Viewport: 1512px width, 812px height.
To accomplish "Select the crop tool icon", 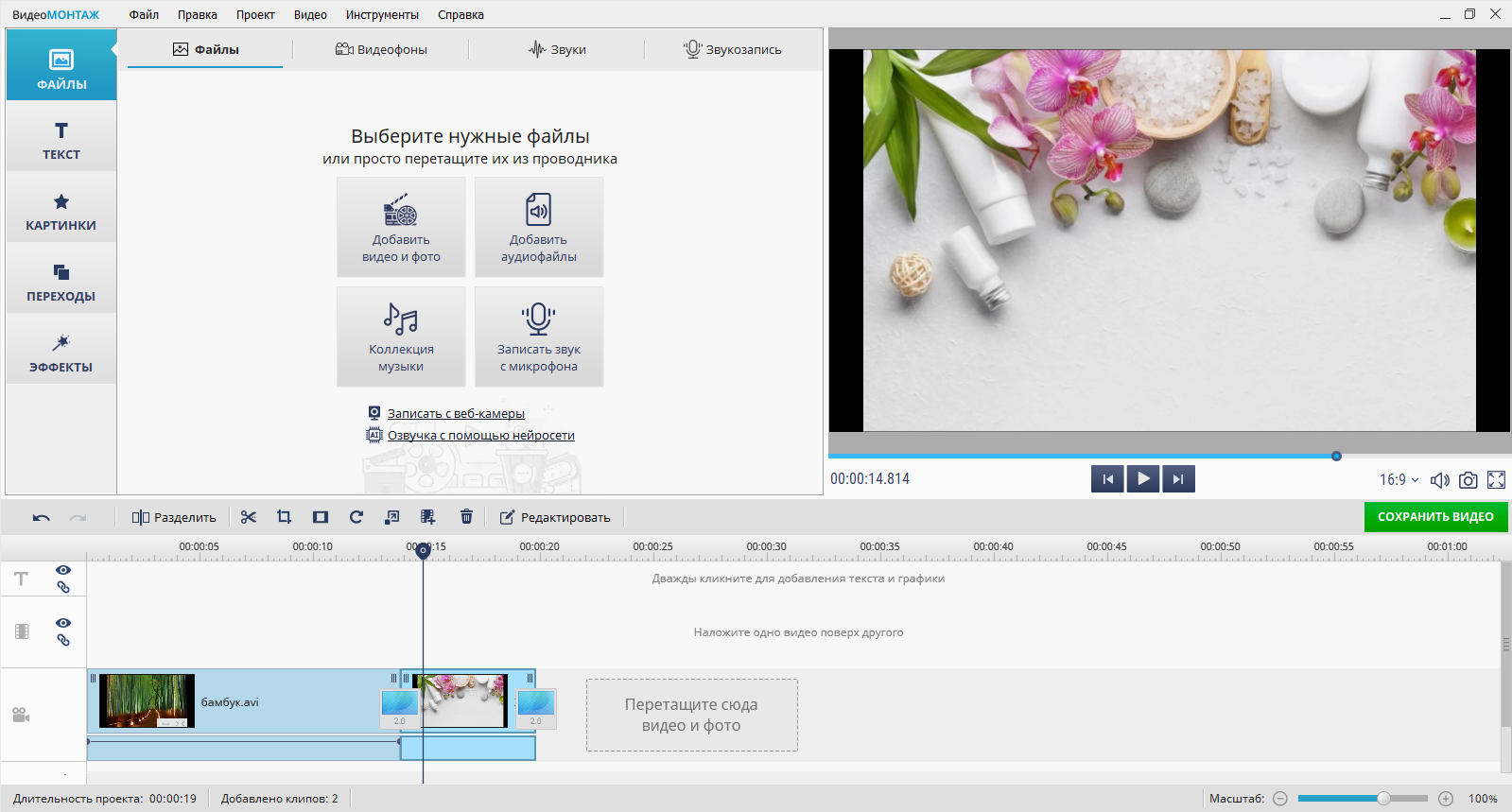I will (284, 517).
